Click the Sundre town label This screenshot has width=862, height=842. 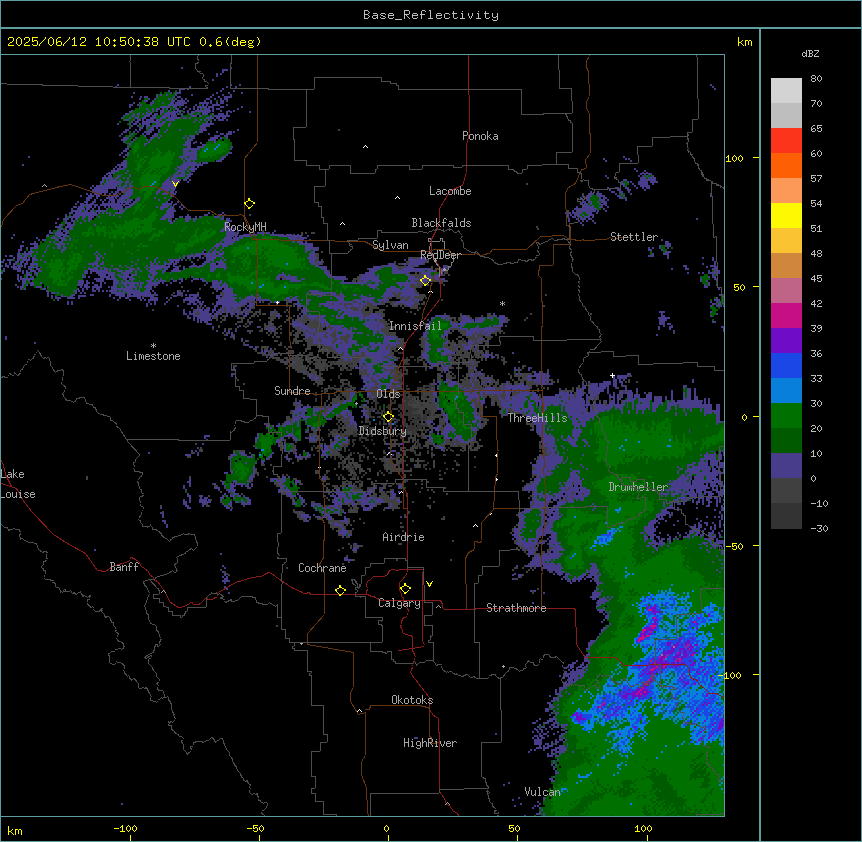tap(292, 391)
